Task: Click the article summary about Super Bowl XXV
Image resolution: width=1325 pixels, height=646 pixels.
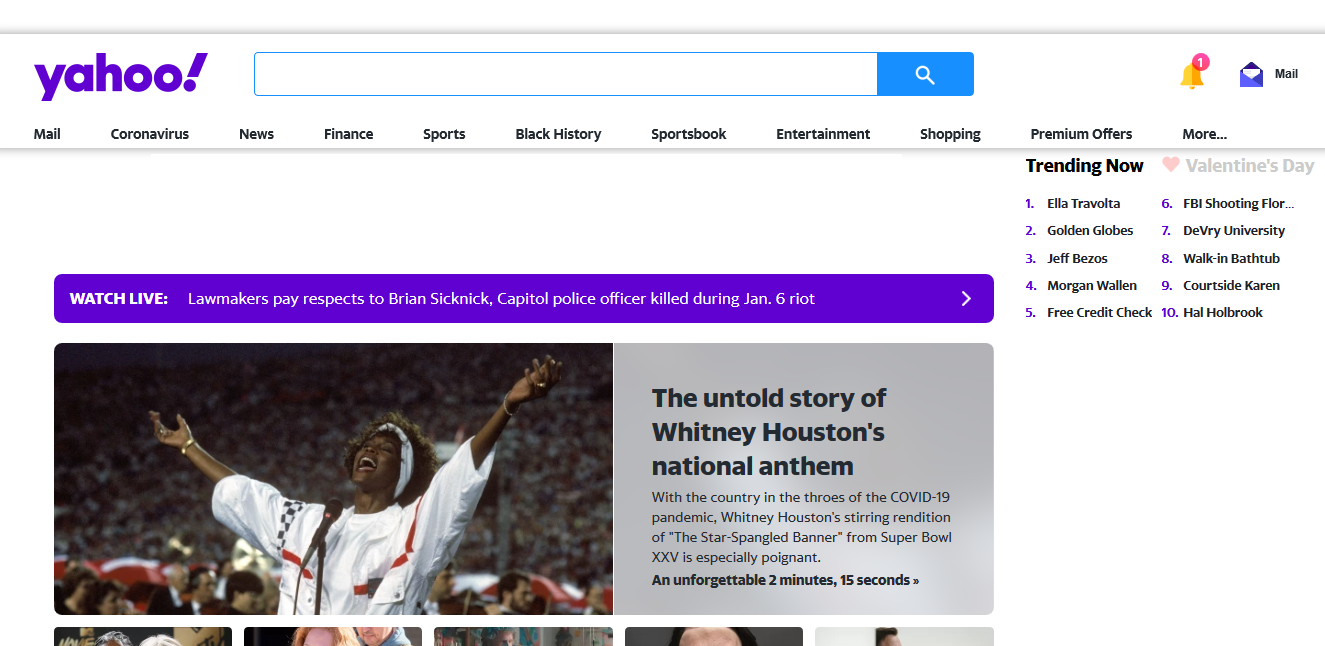Action: pyautogui.click(x=802, y=527)
